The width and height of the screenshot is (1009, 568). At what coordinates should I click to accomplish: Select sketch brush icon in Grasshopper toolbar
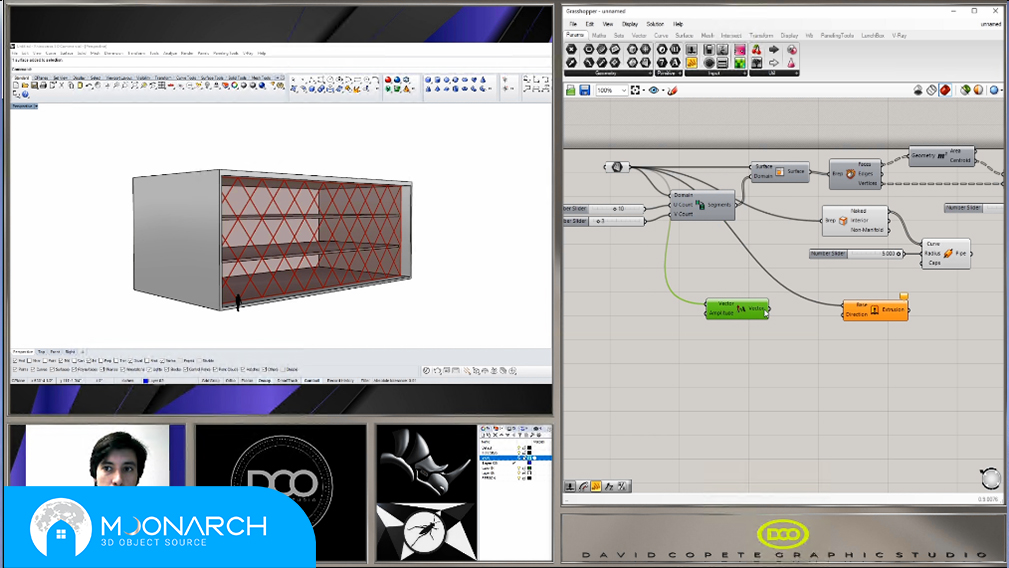(x=672, y=90)
